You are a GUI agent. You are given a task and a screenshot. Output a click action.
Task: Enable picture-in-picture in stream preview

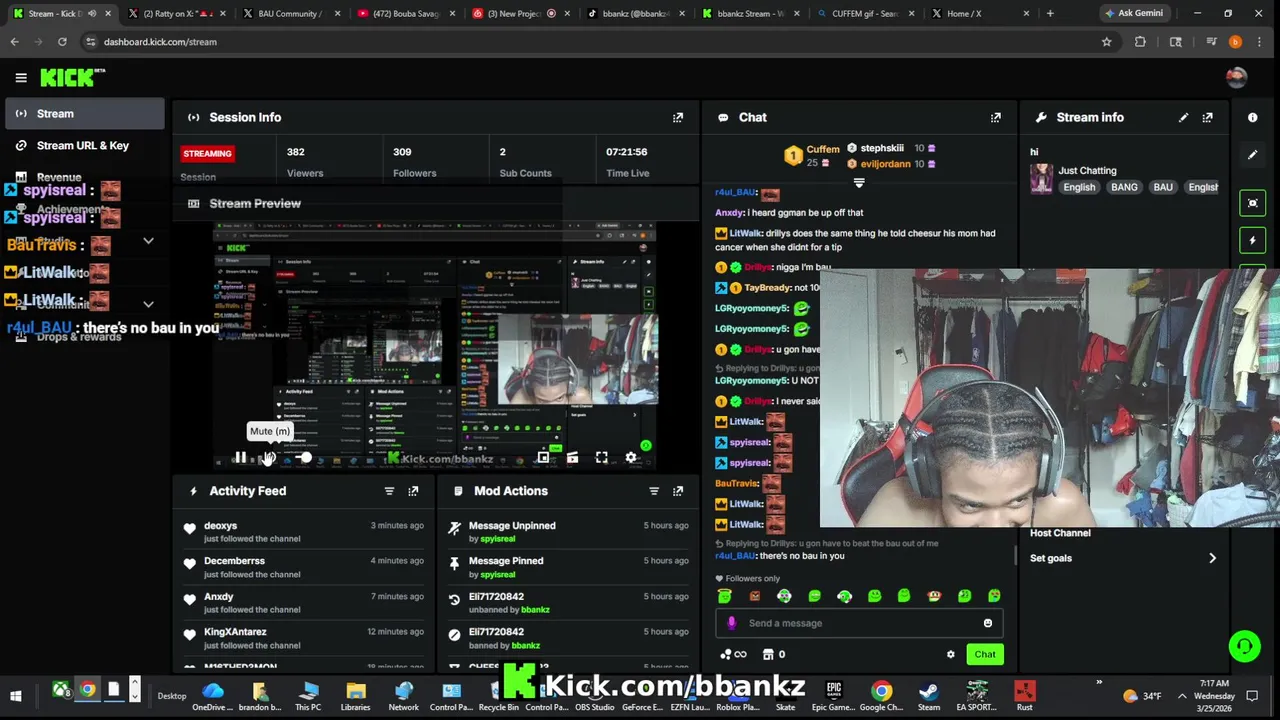coord(543,457)
